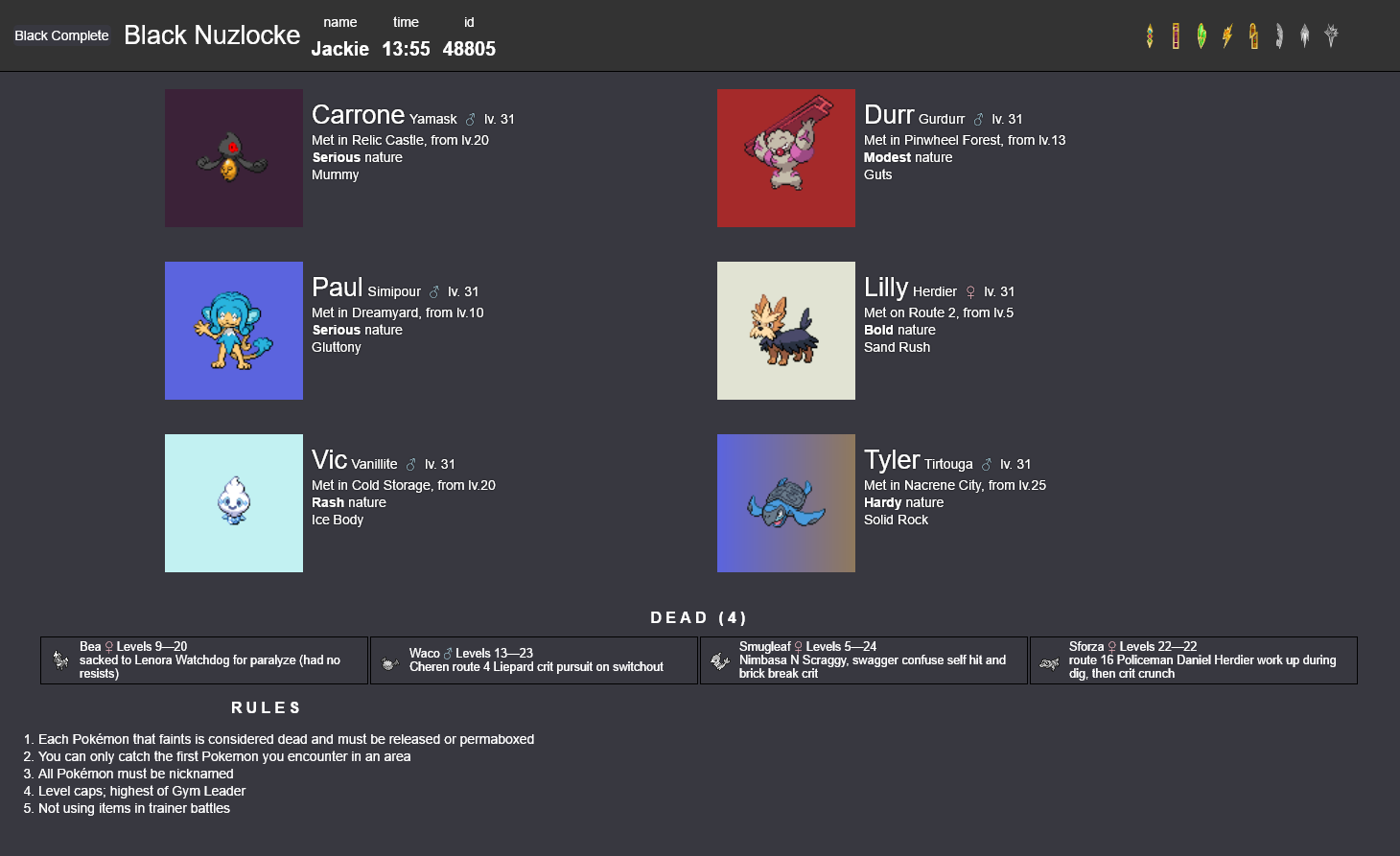This screenshot has height=856, width=1400.
Task: Click Bea's death note about Lenora Watchdog
Action: (210, 667)
